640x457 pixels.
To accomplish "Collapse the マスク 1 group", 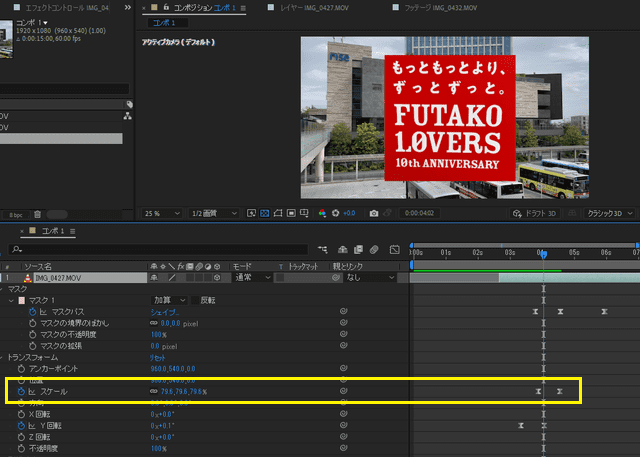I will tap(11, 300).
